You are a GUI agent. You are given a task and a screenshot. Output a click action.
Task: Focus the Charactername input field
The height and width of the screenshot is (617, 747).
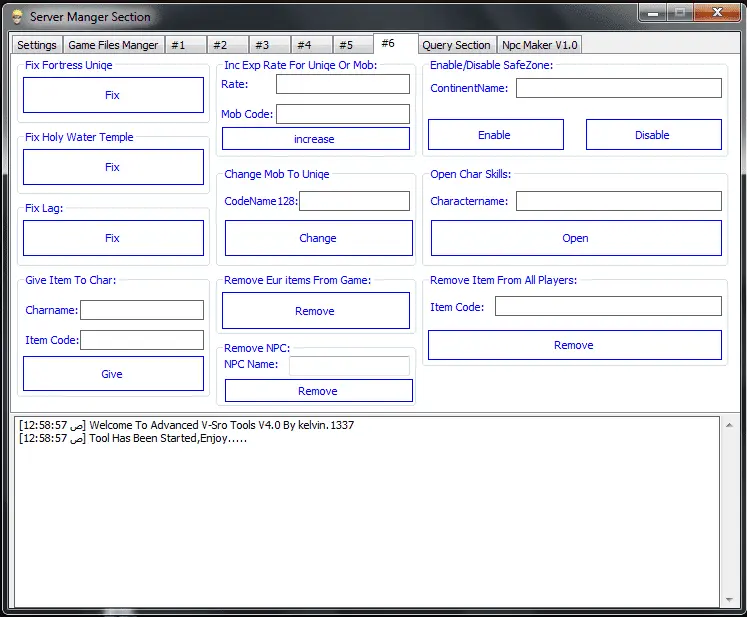(x=619, y=201)
